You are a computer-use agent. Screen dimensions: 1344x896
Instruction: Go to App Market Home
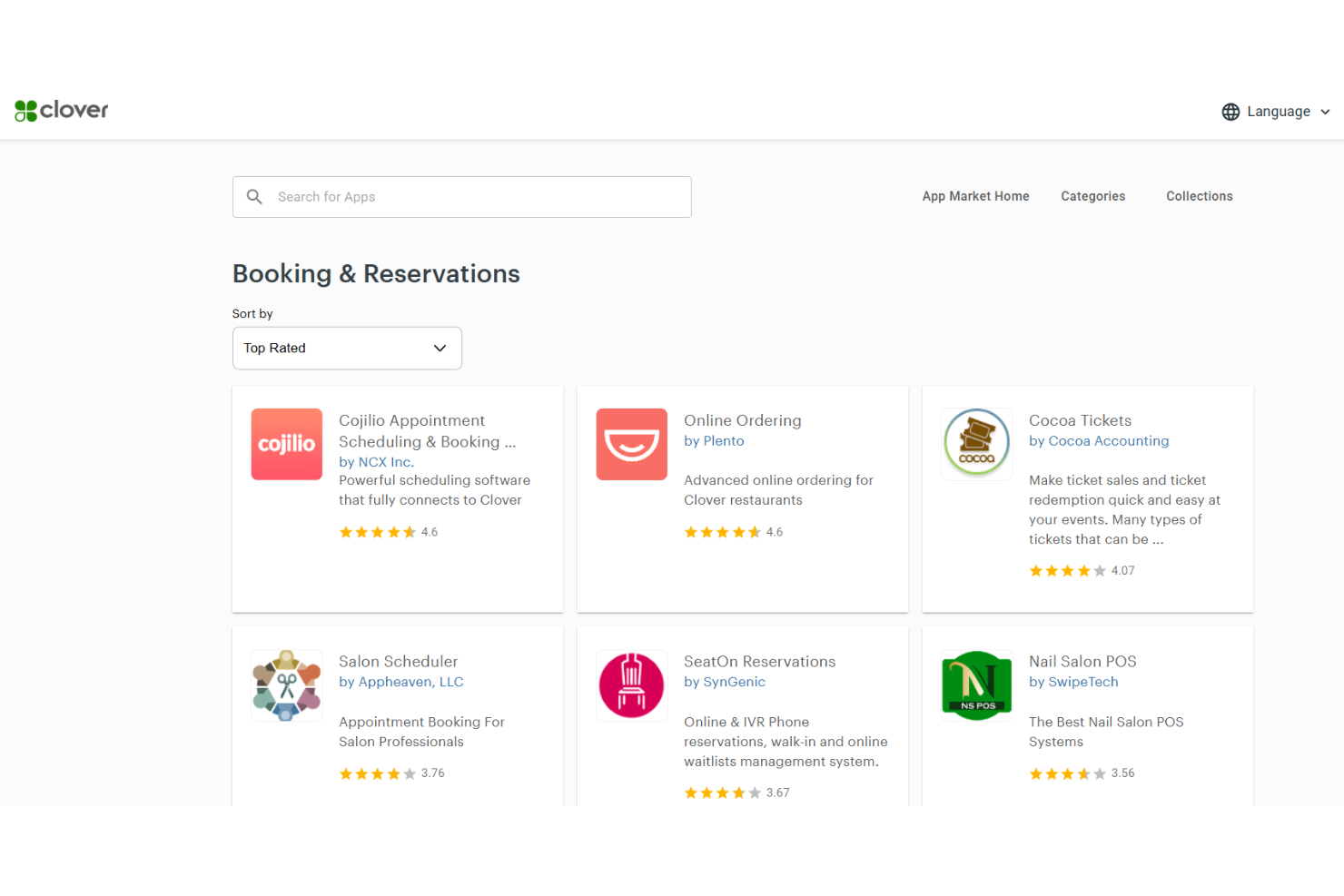(x=975, y=196)
